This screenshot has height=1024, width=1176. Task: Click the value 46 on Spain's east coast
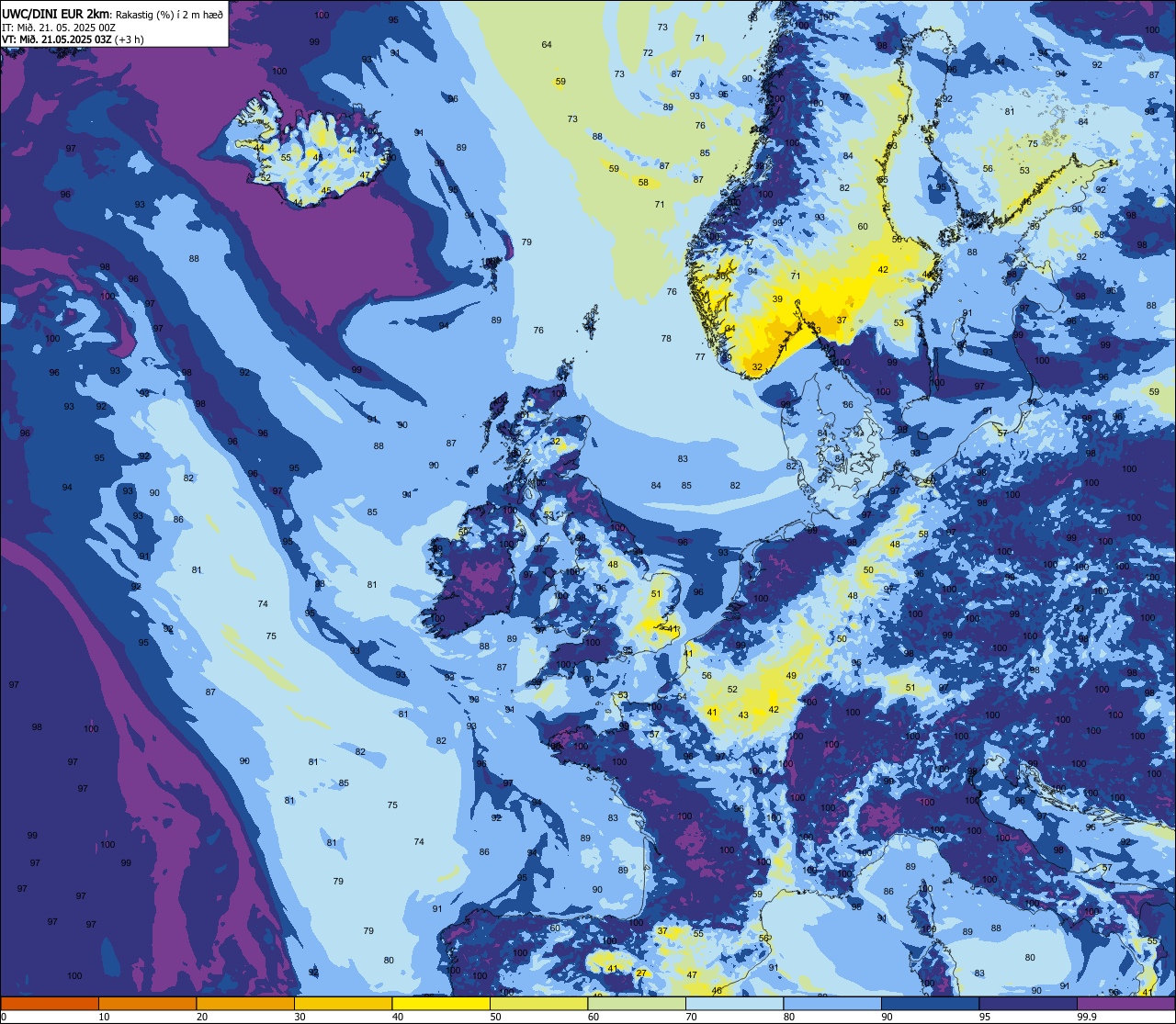point(717,990)
